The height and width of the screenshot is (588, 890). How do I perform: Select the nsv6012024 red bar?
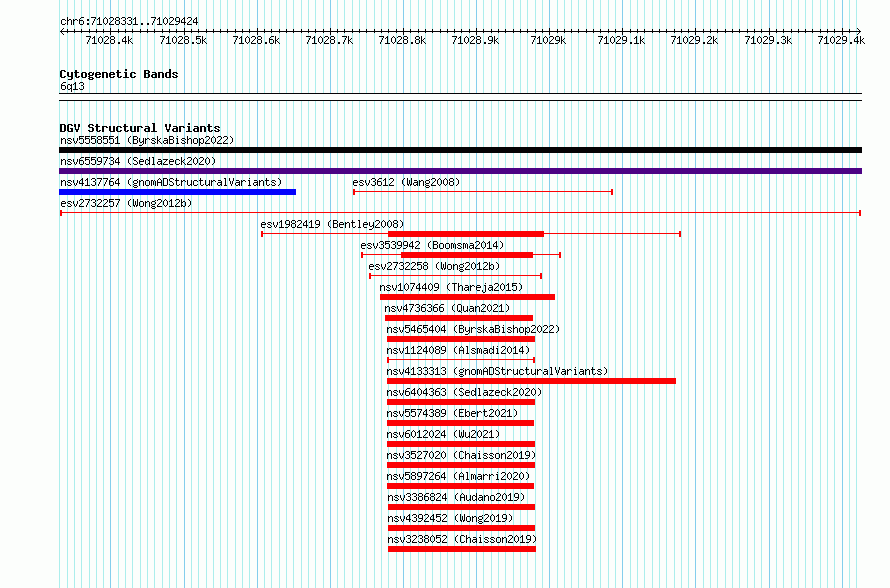pos(461,444)
